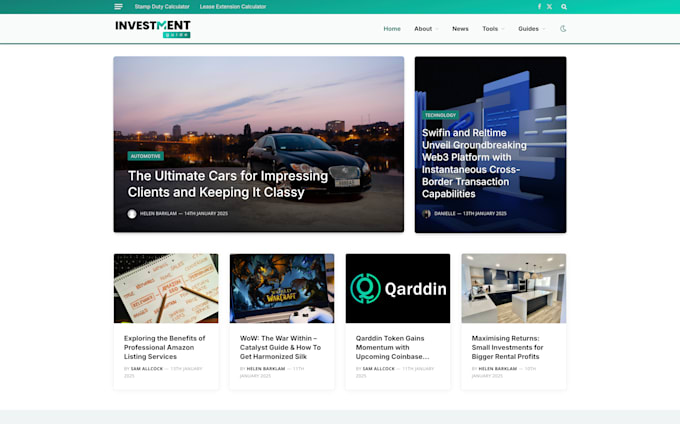Click Helen Barklam's avatar on cars article

[132, 214]
